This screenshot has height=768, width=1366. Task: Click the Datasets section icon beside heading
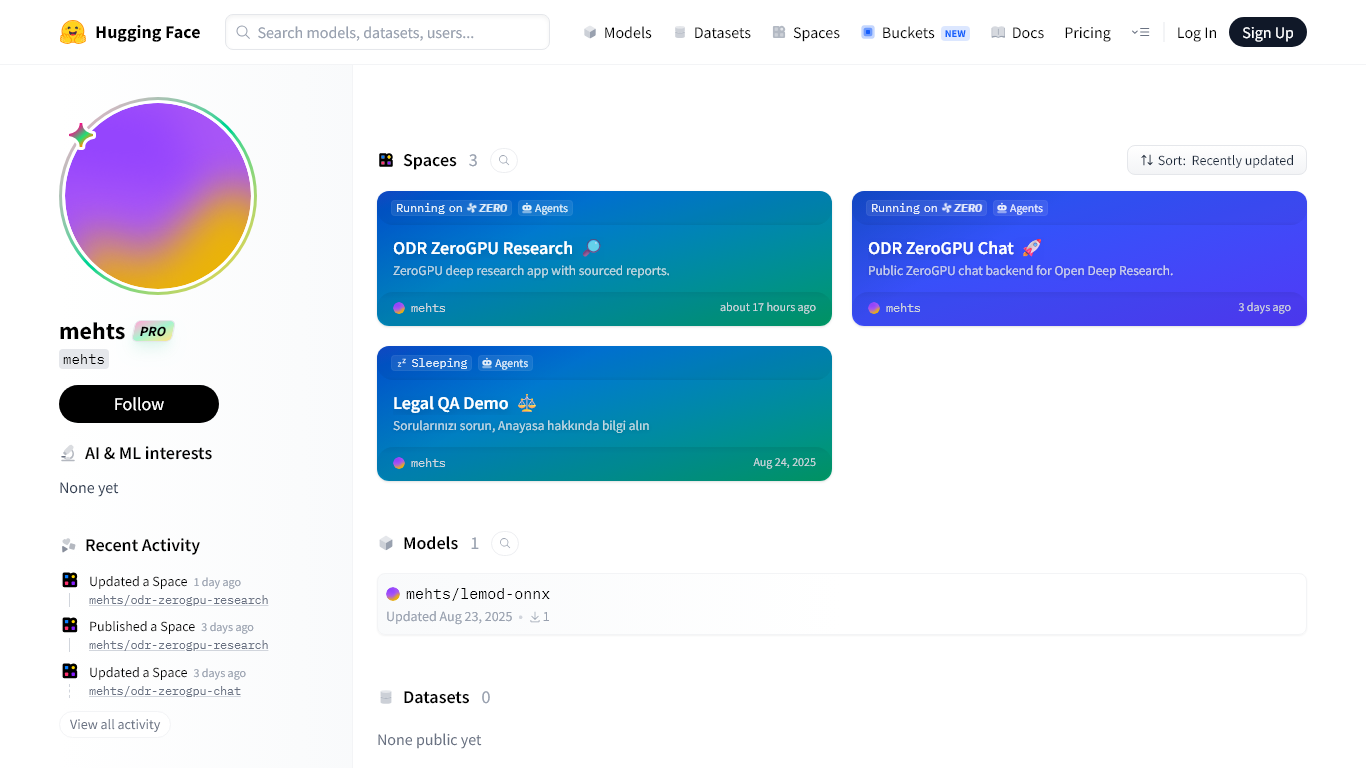pyautogui.click(x=386, y=697)
